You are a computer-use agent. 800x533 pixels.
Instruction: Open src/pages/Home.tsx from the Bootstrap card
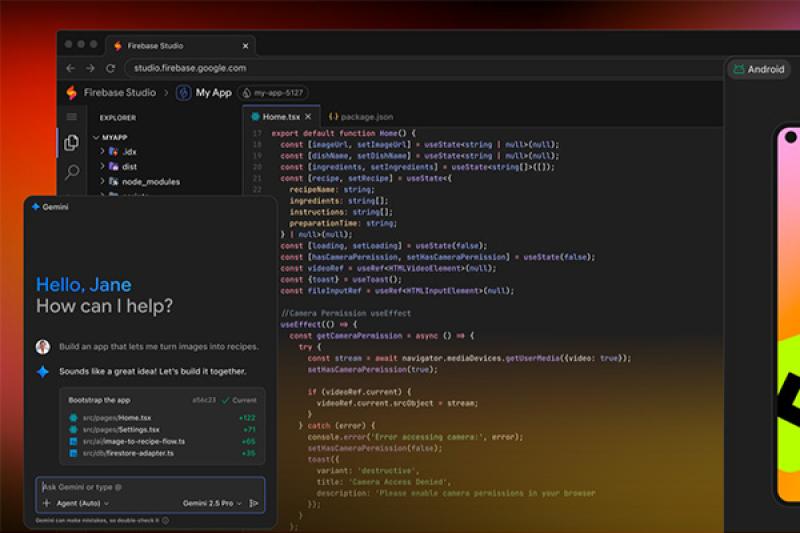117,418
